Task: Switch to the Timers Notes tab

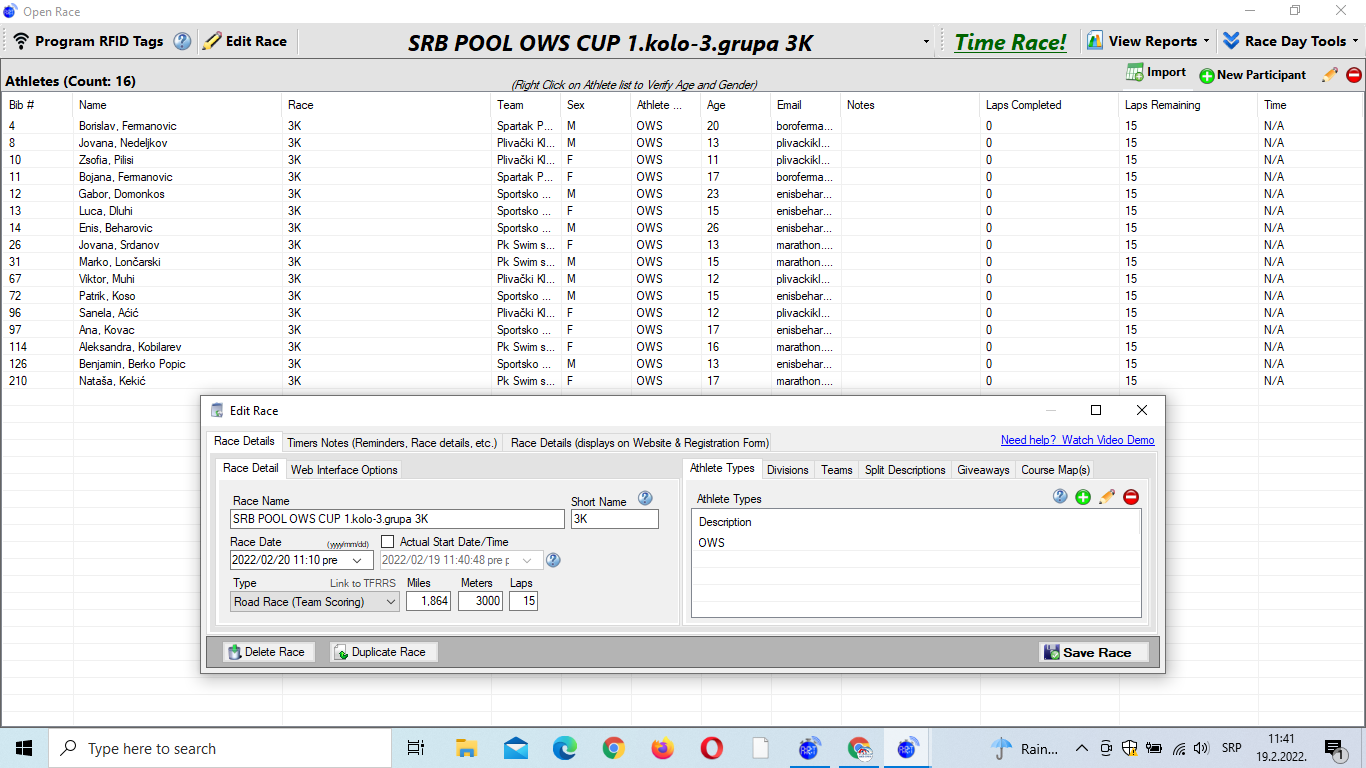Action: tap(391, 442)
